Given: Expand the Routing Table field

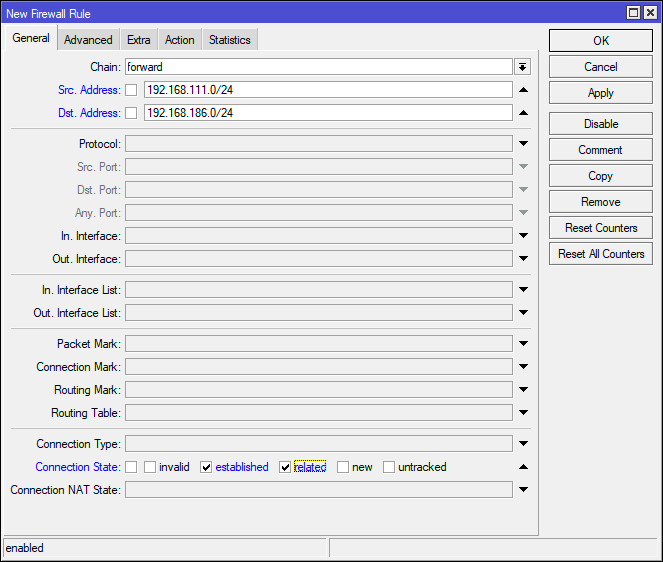Looking at the screenshot, I should click(x=523, y=413).
